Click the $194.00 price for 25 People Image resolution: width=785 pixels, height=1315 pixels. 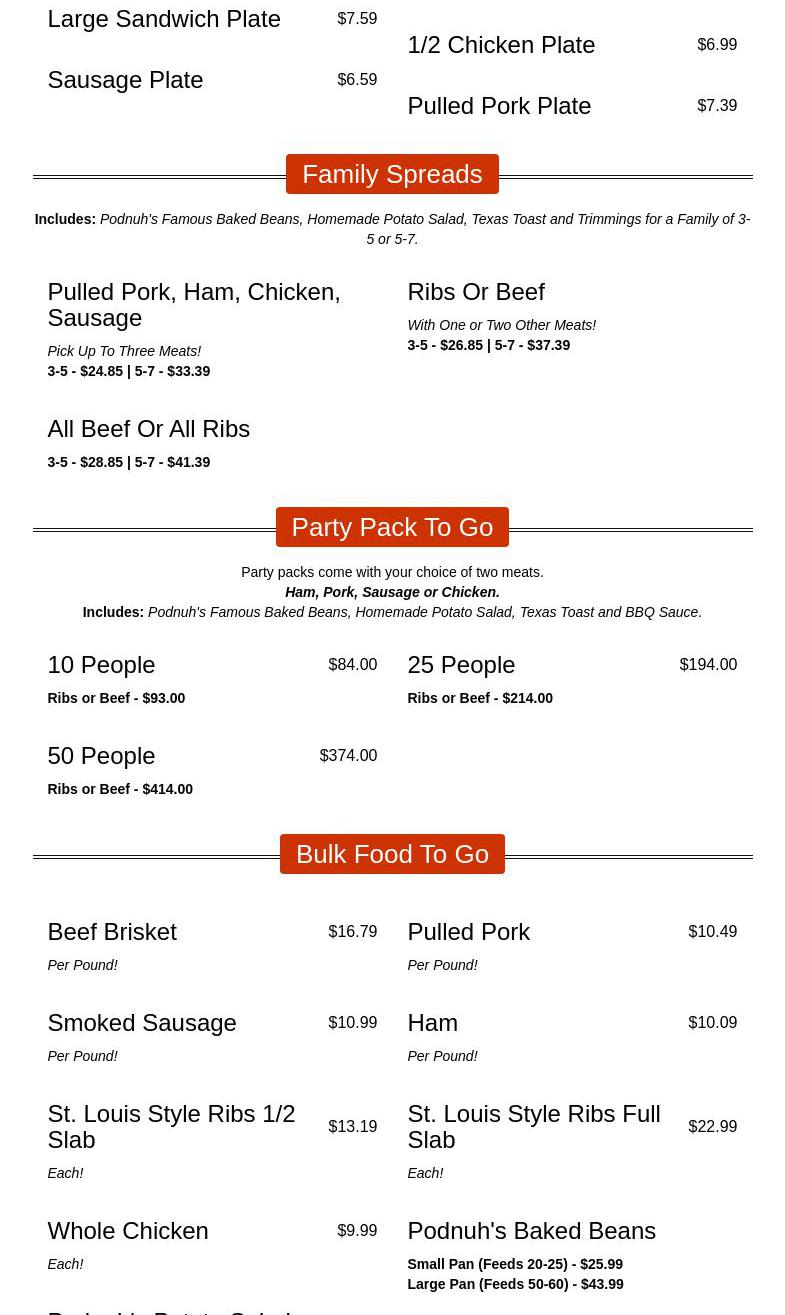[x=708, y=665]
